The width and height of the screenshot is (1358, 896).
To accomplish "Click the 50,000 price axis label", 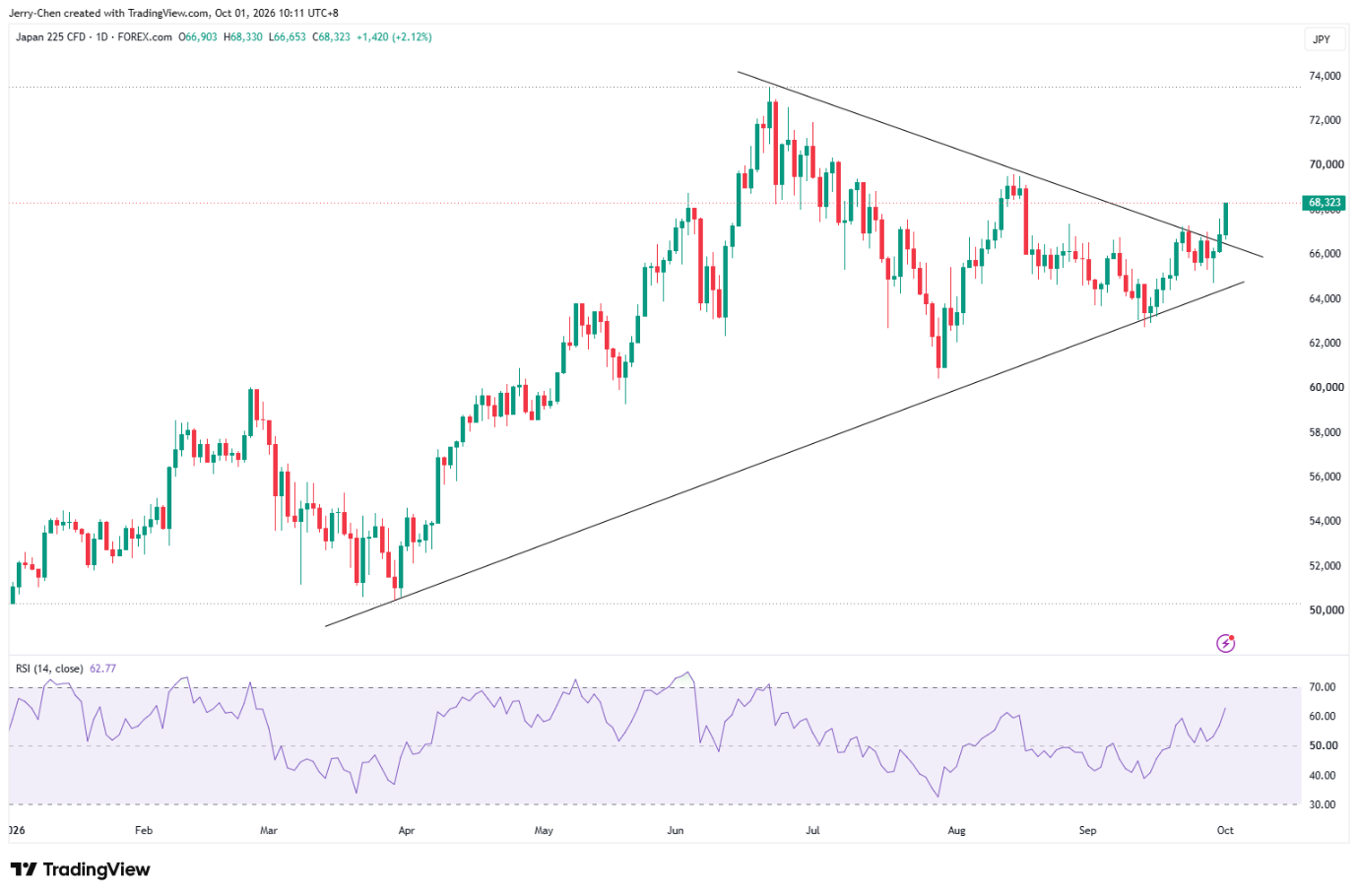I will pyautogui.click(x=1326, y=610).
